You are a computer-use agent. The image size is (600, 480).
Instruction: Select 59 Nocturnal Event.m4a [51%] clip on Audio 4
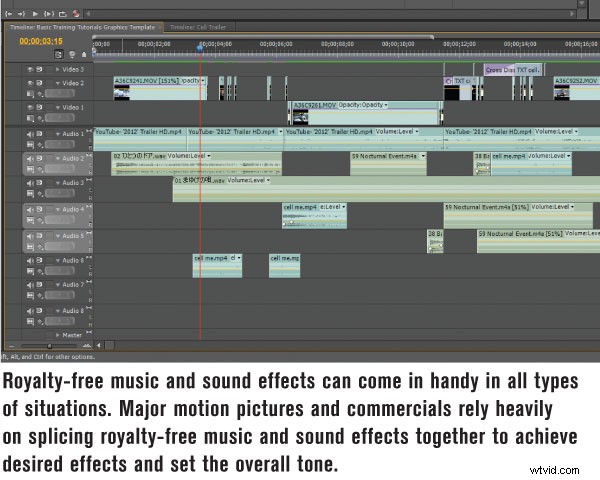tap(518, 216)
